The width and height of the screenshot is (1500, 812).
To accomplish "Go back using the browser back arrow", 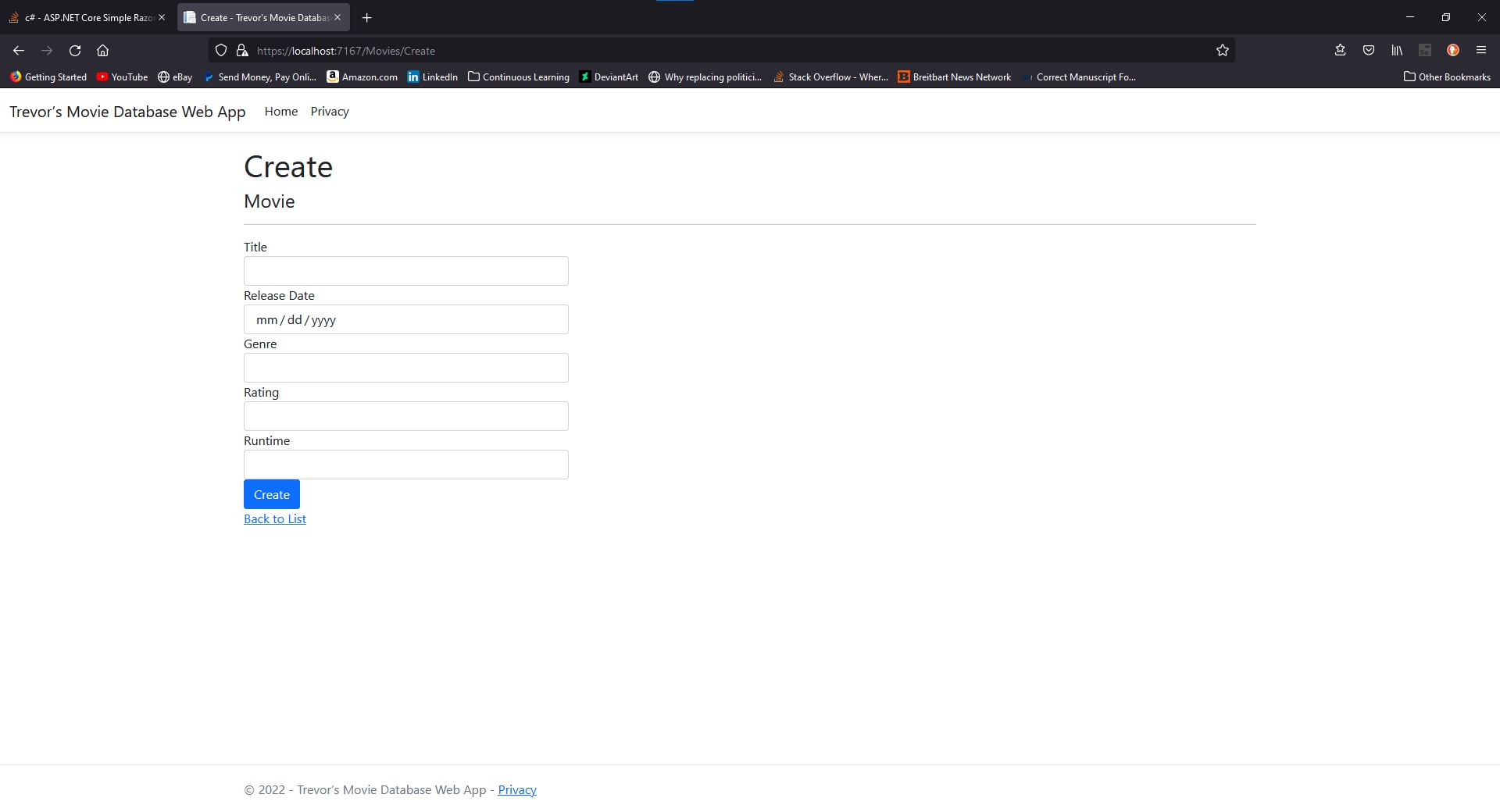I will click(x=19, y=51).
